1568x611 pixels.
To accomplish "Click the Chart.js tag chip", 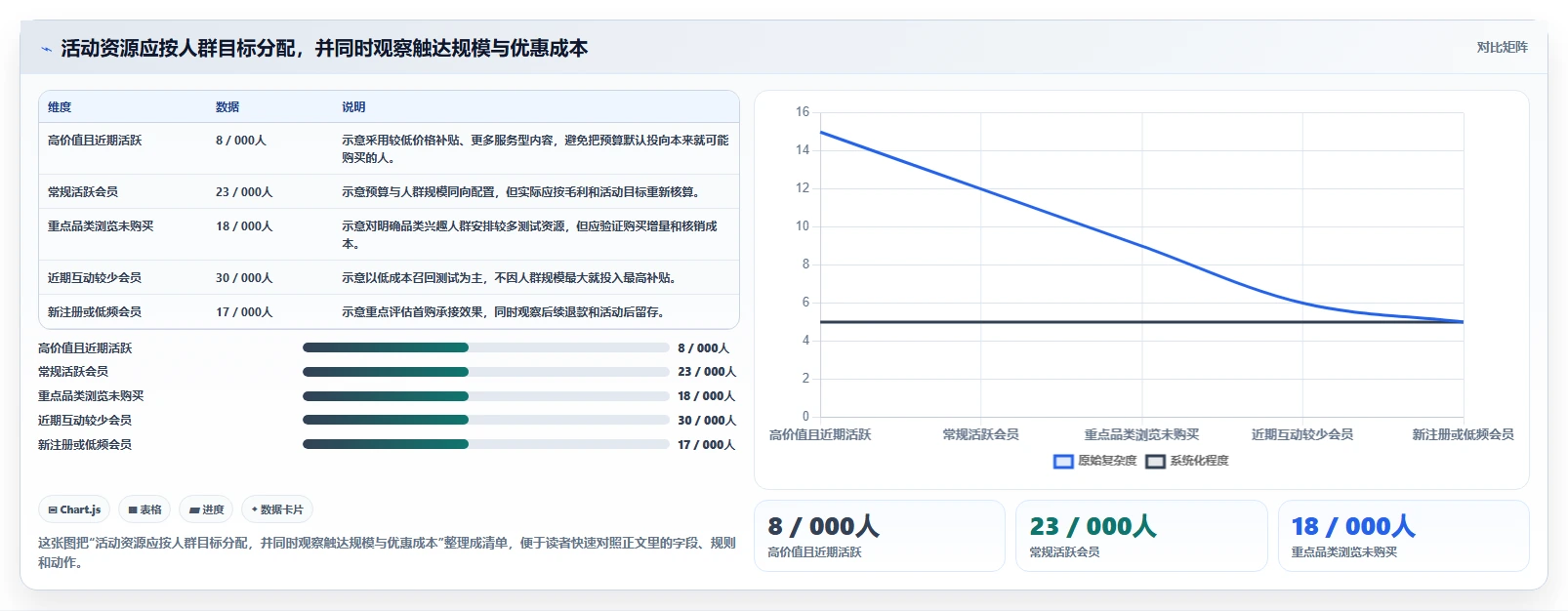I will [74, 509].
